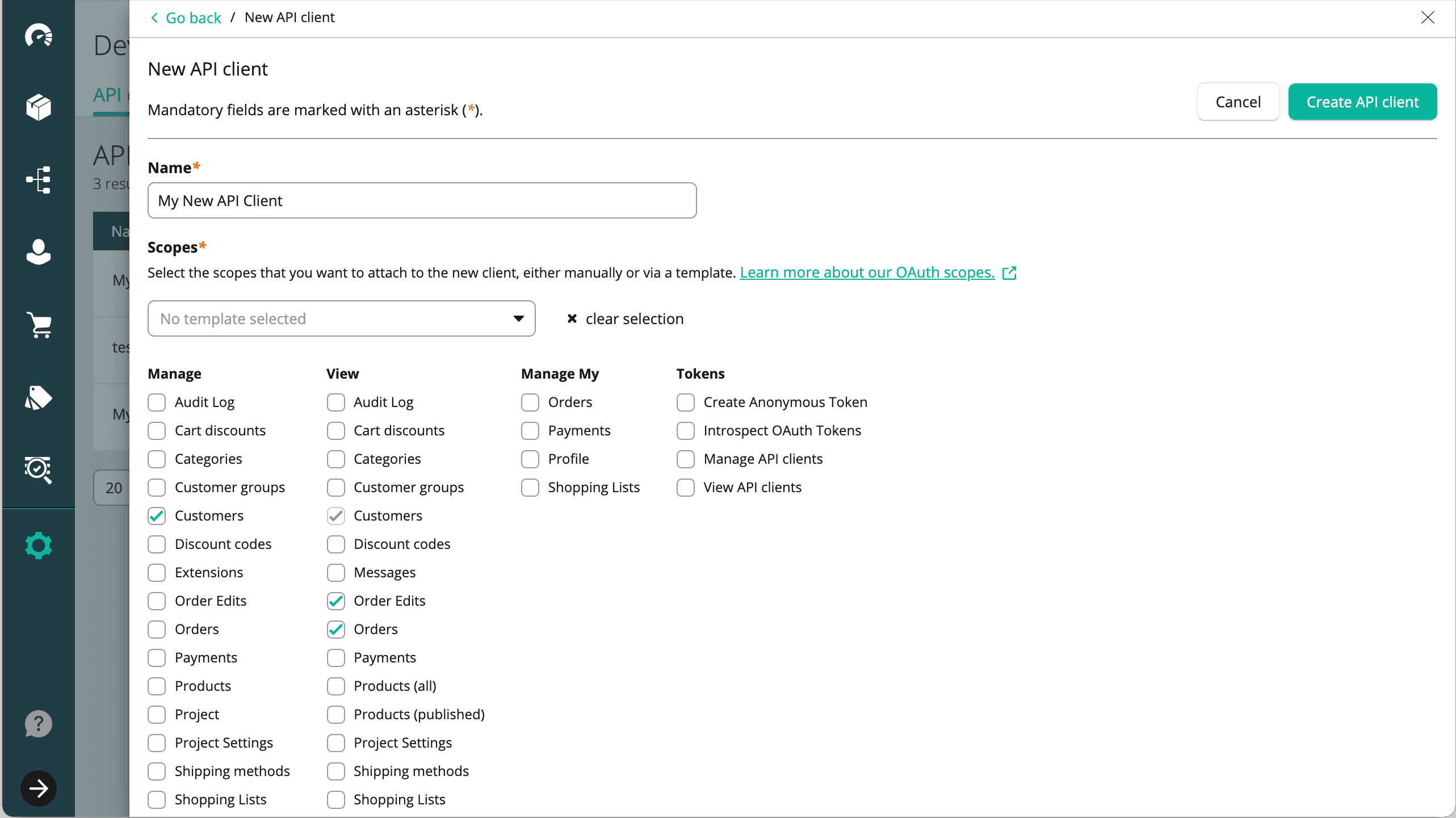Check Create Anonymous Token checkbox
This screenshot has width=1456, height=818.
click(x=686, y=402)
